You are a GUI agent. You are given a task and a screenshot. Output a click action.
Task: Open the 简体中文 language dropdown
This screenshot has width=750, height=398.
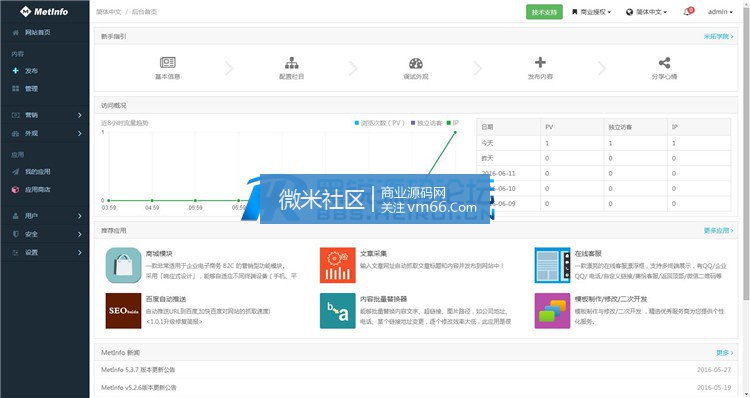coord(647,12)
